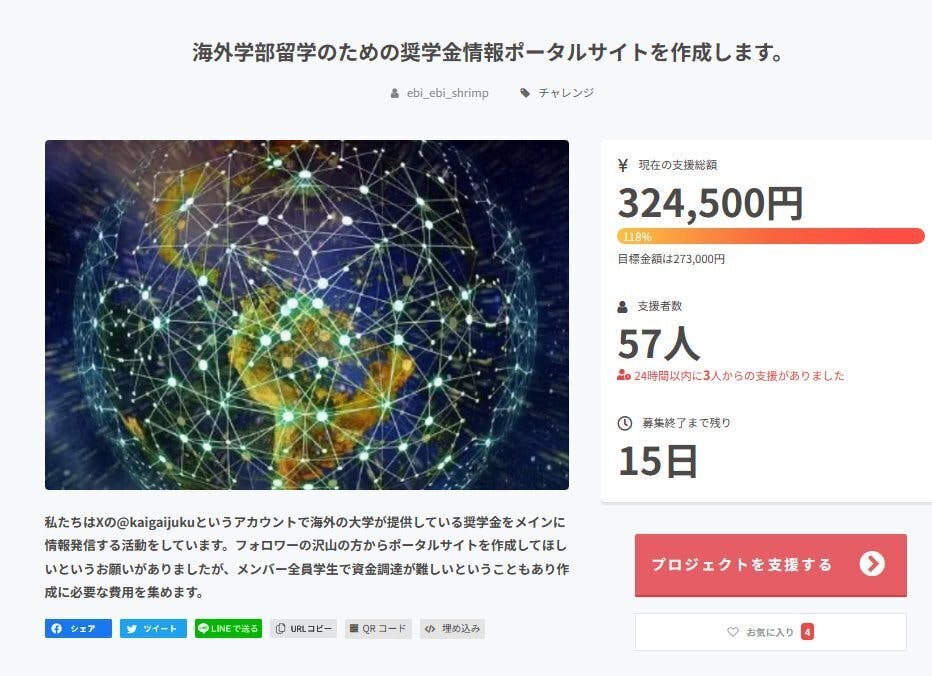The width and height of the screenshot is (932, 676).
Task: Click the globe network project image
Action: click(x=307, y=314)
